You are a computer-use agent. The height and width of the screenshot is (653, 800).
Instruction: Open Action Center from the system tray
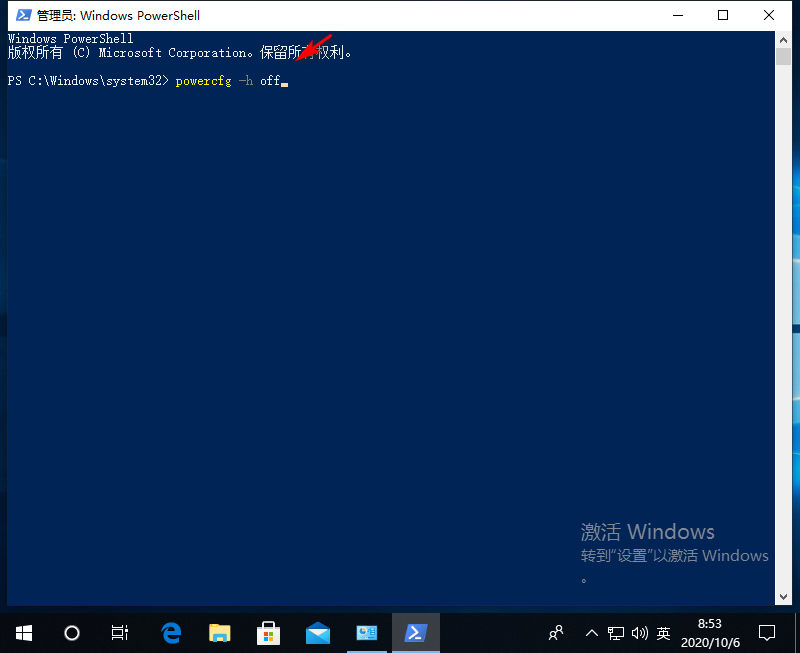click(x=765, y=633)
